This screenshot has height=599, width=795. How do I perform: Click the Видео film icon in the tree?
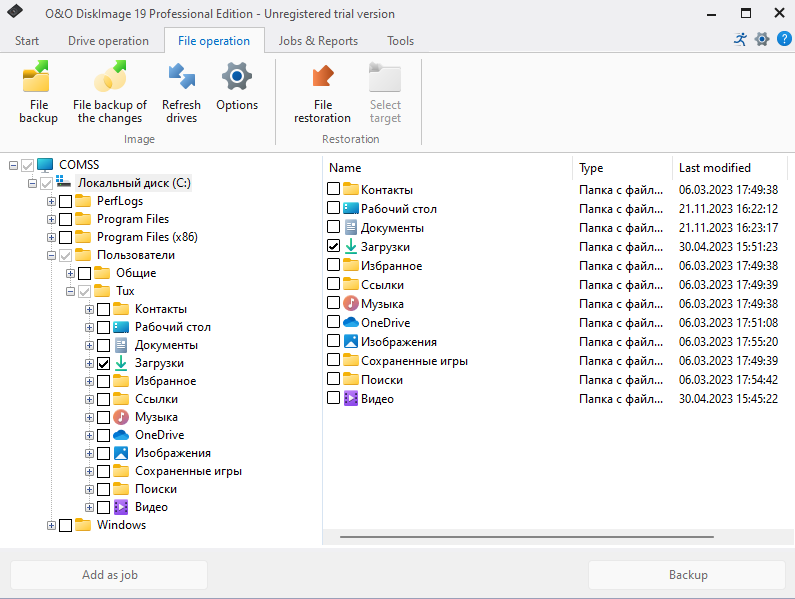pos(121,507)
